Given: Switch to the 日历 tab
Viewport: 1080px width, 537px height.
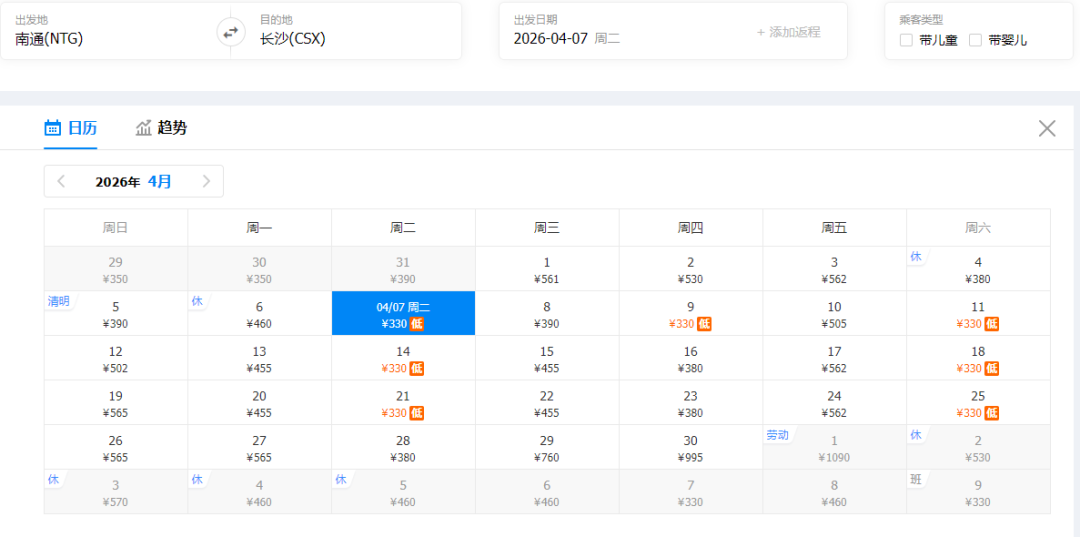Looking at the screenshot, I should [x=70, y=128].
